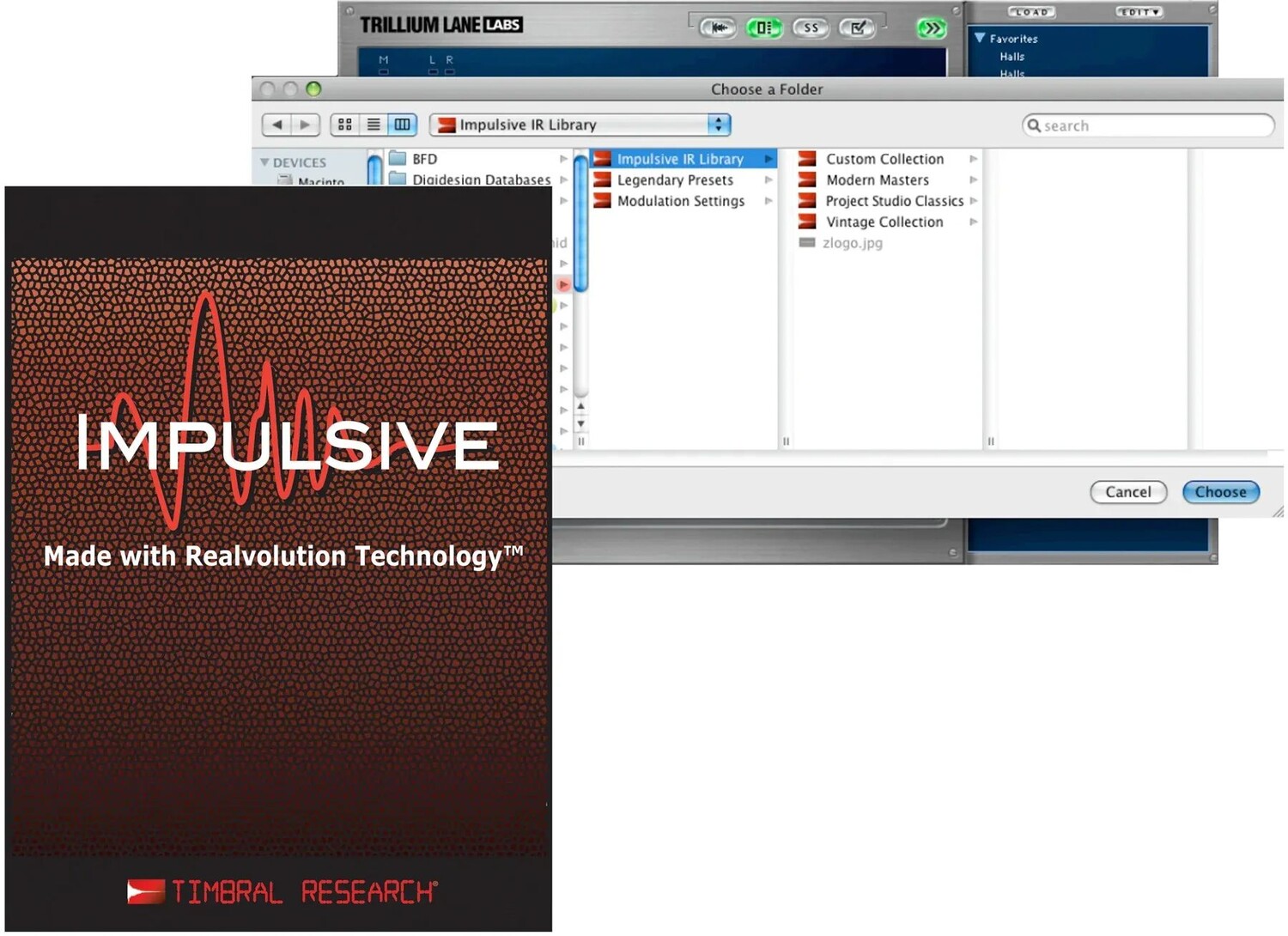The height and width of the screenshot is (936, 1288).
Task: Click the green zoom button of folder dialog
Action: click(x=313, y=88)
